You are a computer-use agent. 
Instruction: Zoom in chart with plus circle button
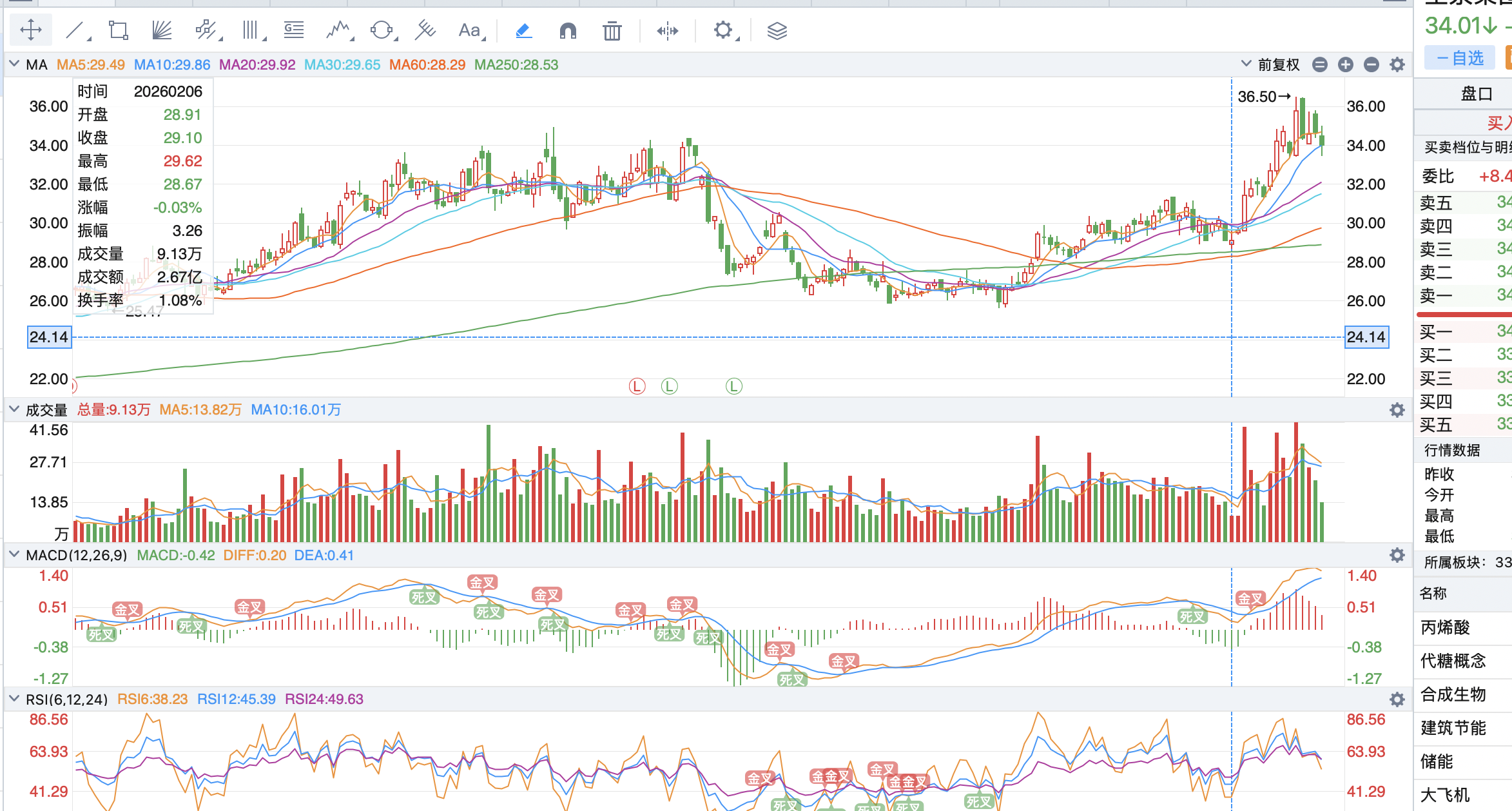coord(1345,64)
